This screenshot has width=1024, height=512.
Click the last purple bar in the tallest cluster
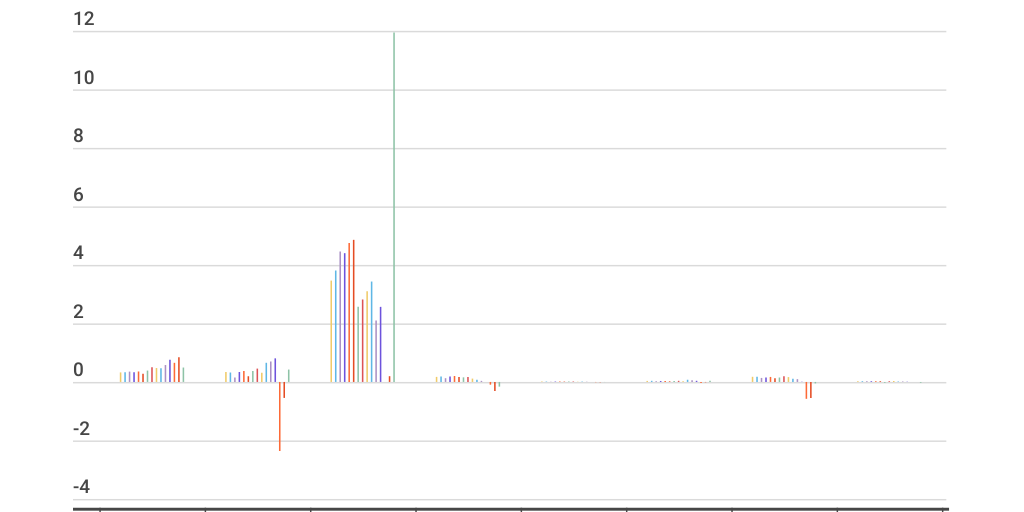(x=380, y=345)
